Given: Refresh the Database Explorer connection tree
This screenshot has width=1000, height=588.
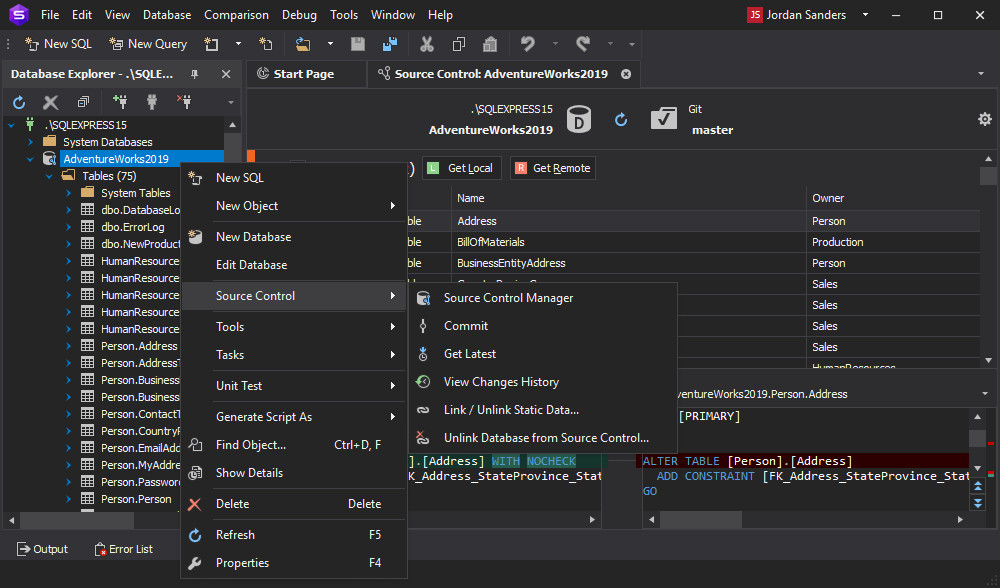Looking at the screenshot, I should [x=19, y=102].
